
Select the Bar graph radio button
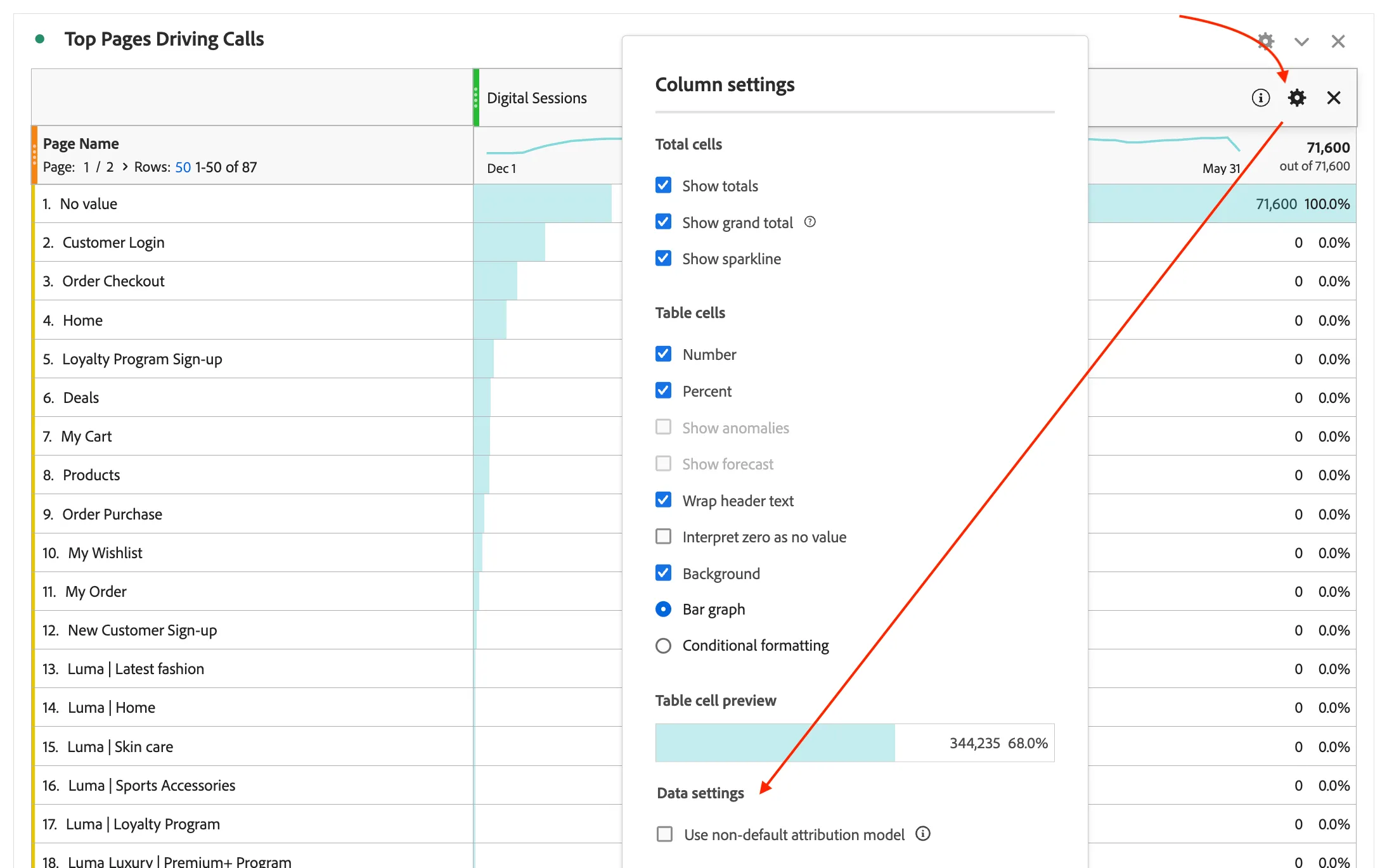click(x=663, y=609)
